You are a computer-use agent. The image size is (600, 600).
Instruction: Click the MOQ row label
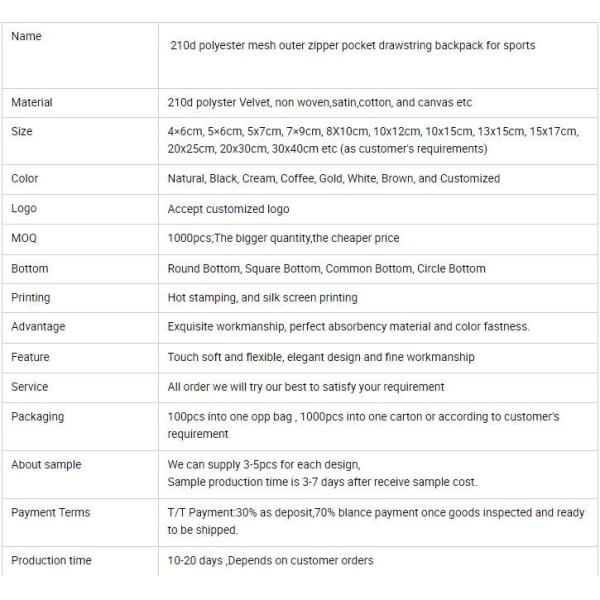pos(23,239)
